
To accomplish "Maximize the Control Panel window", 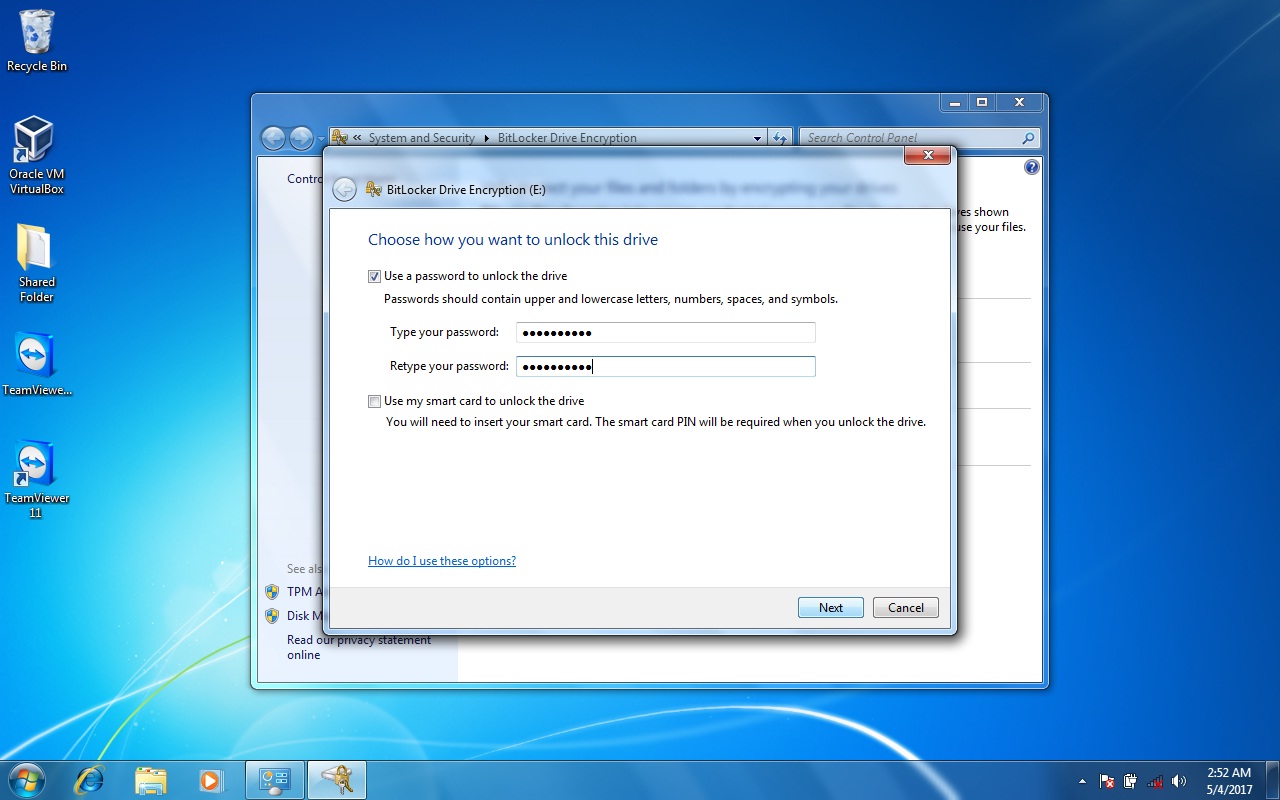I will coord(982,102).
